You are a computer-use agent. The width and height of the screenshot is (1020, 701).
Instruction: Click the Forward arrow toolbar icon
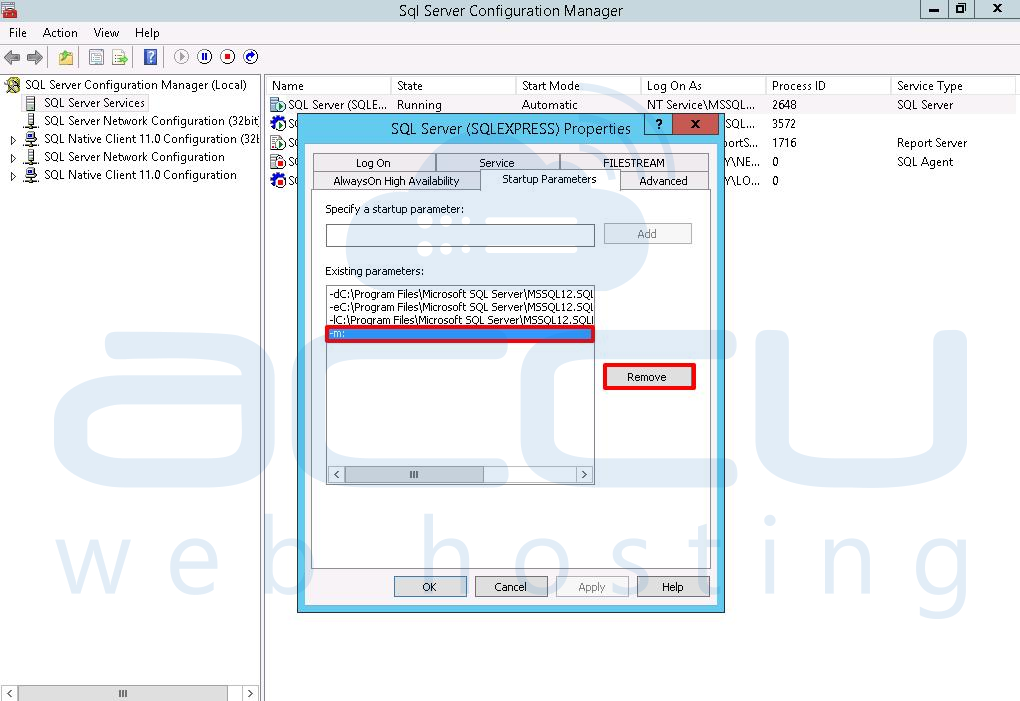point(34,57)
